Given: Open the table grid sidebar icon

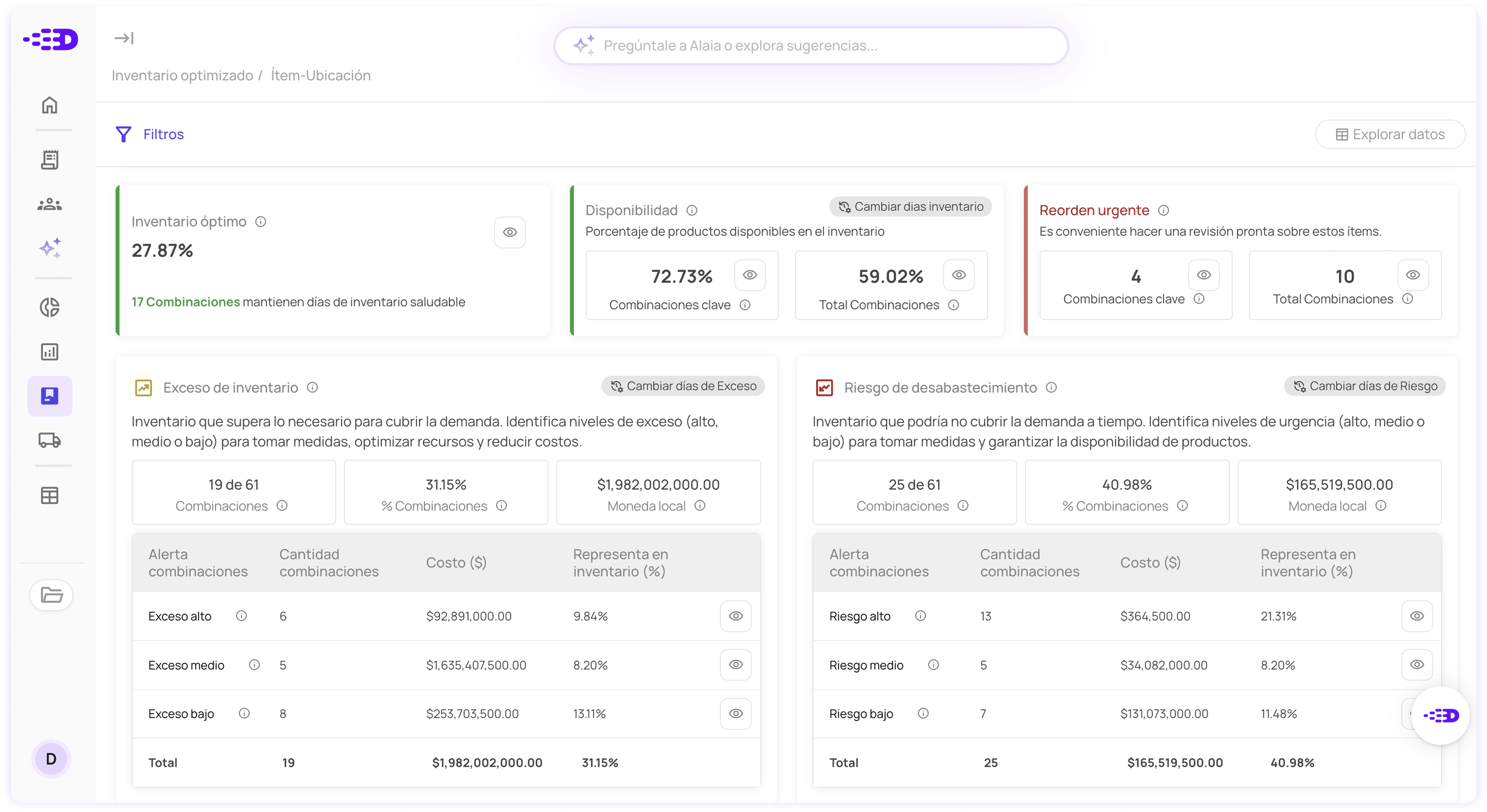Looking at the screenshot, I should pos(50,495).
